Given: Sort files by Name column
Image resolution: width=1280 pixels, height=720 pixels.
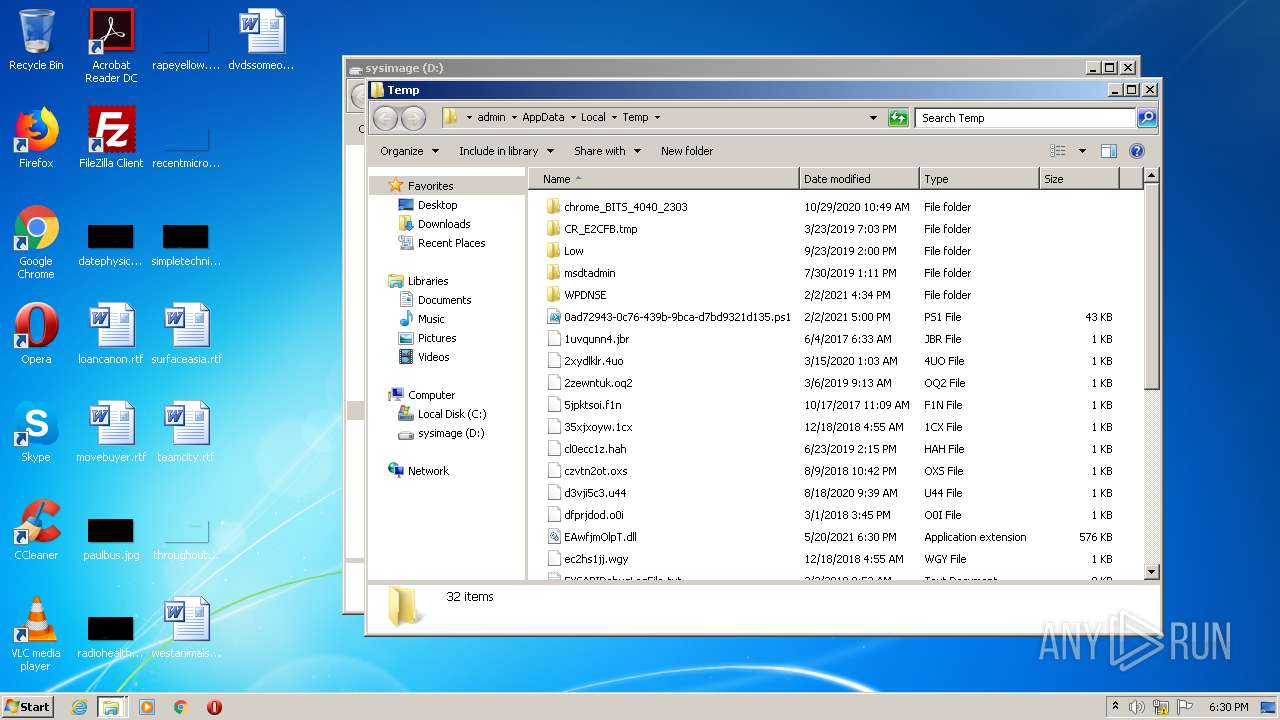Looking at the screenshot, I should click(664, 179).
